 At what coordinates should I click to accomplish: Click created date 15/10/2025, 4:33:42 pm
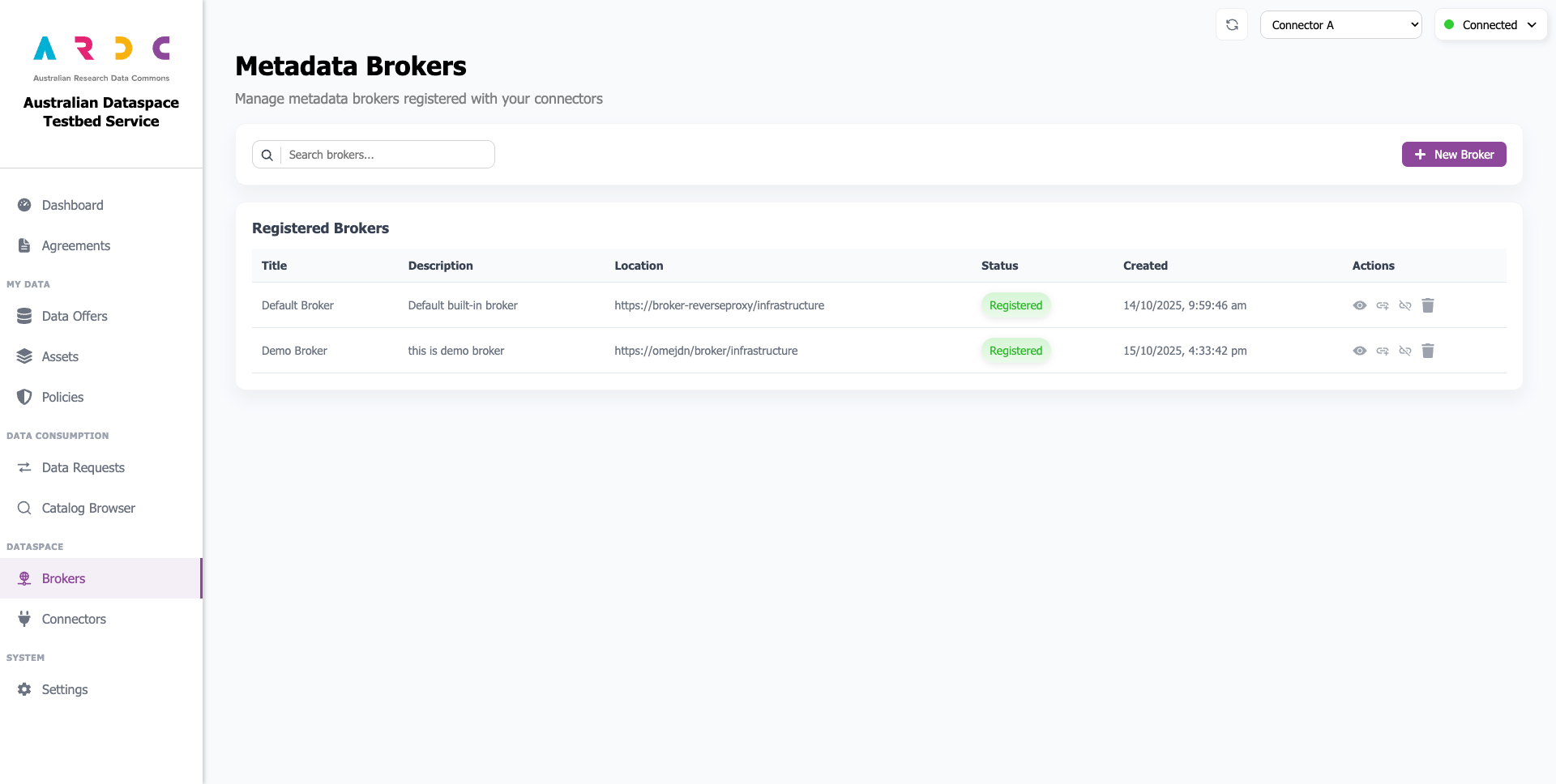(x=1185, y=351)
